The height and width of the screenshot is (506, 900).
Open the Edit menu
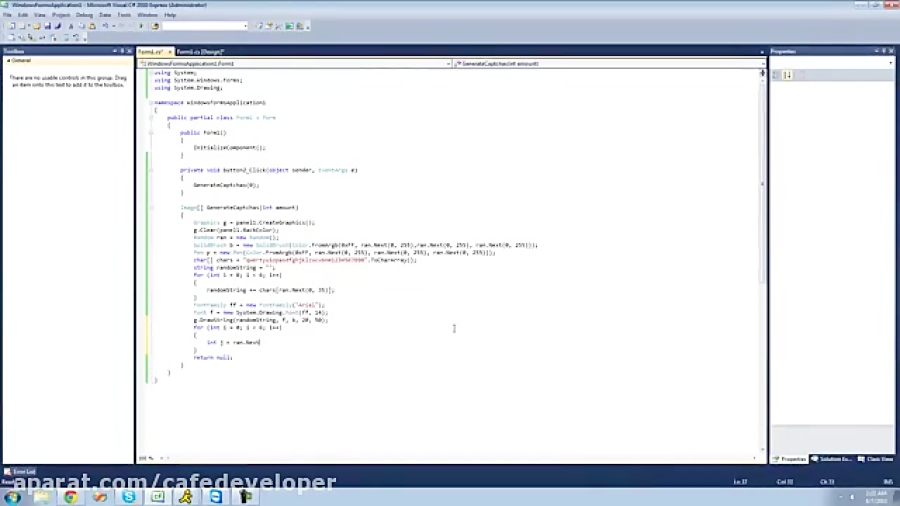tap(23, 15)
